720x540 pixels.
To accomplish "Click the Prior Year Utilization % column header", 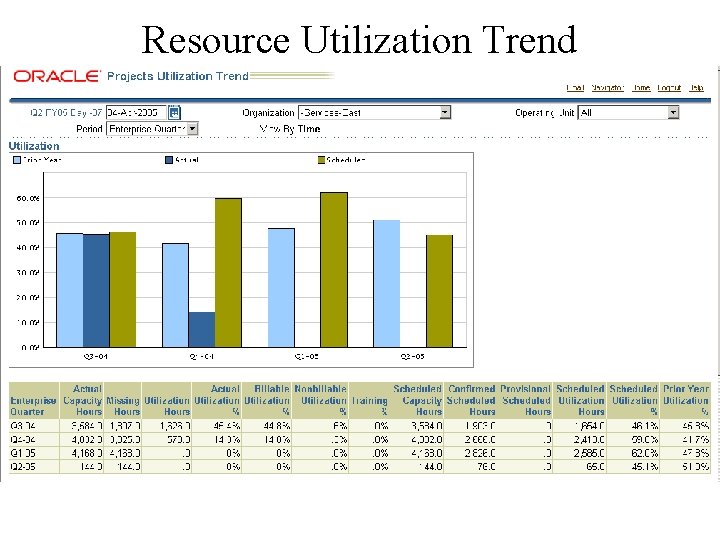I will tap(685, 400).
